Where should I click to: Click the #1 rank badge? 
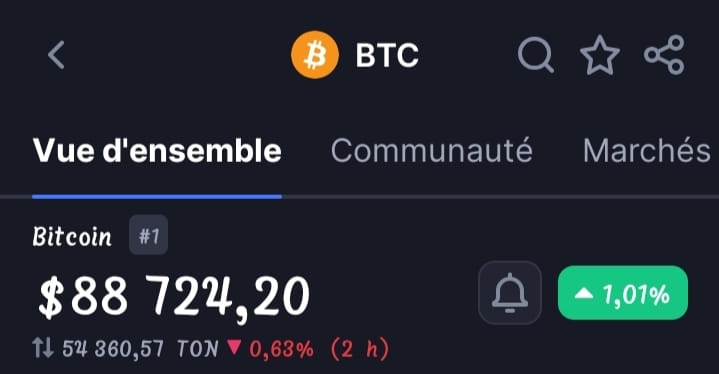149,235
